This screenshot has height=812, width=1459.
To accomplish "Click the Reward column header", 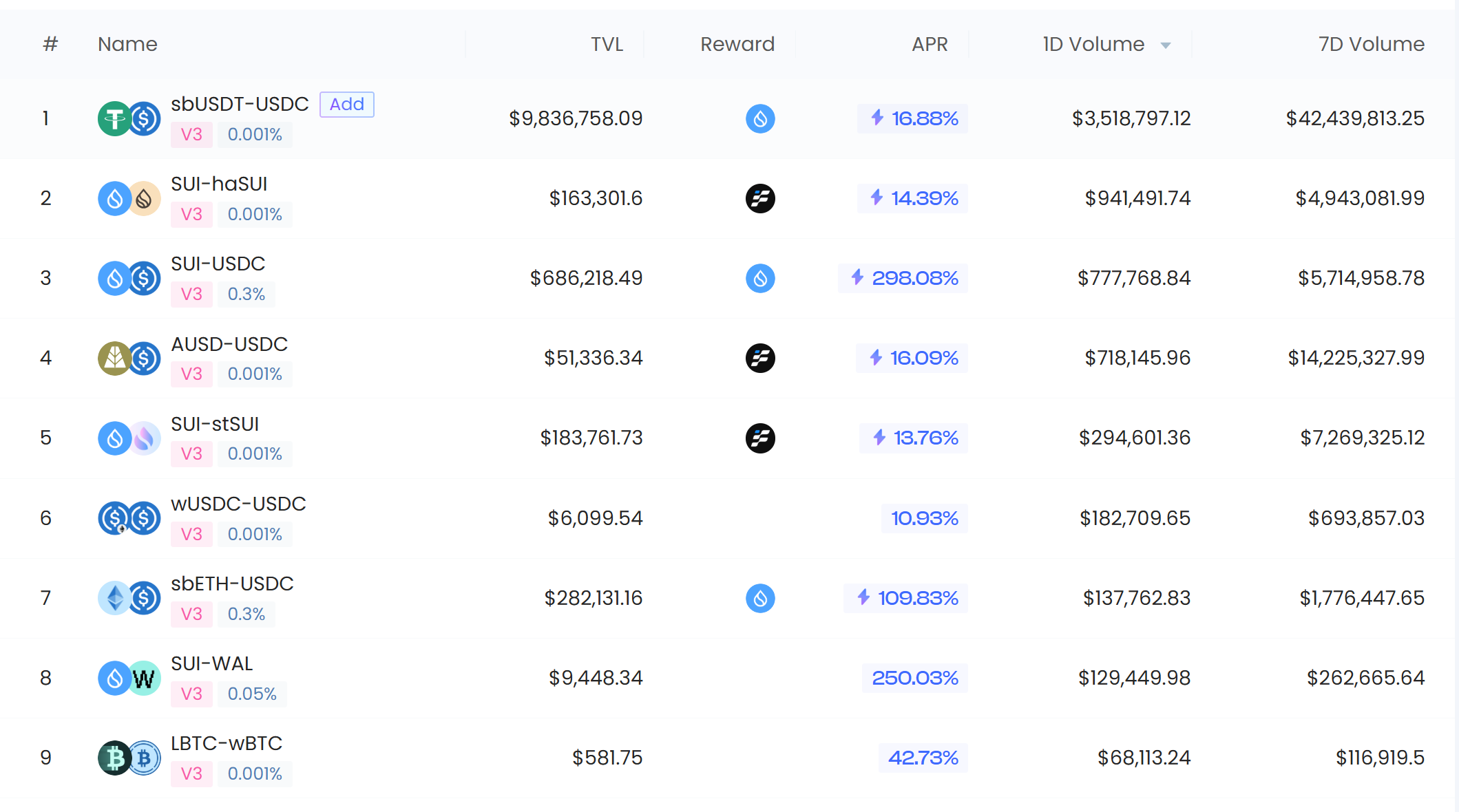I will click(x=737, y=44).
